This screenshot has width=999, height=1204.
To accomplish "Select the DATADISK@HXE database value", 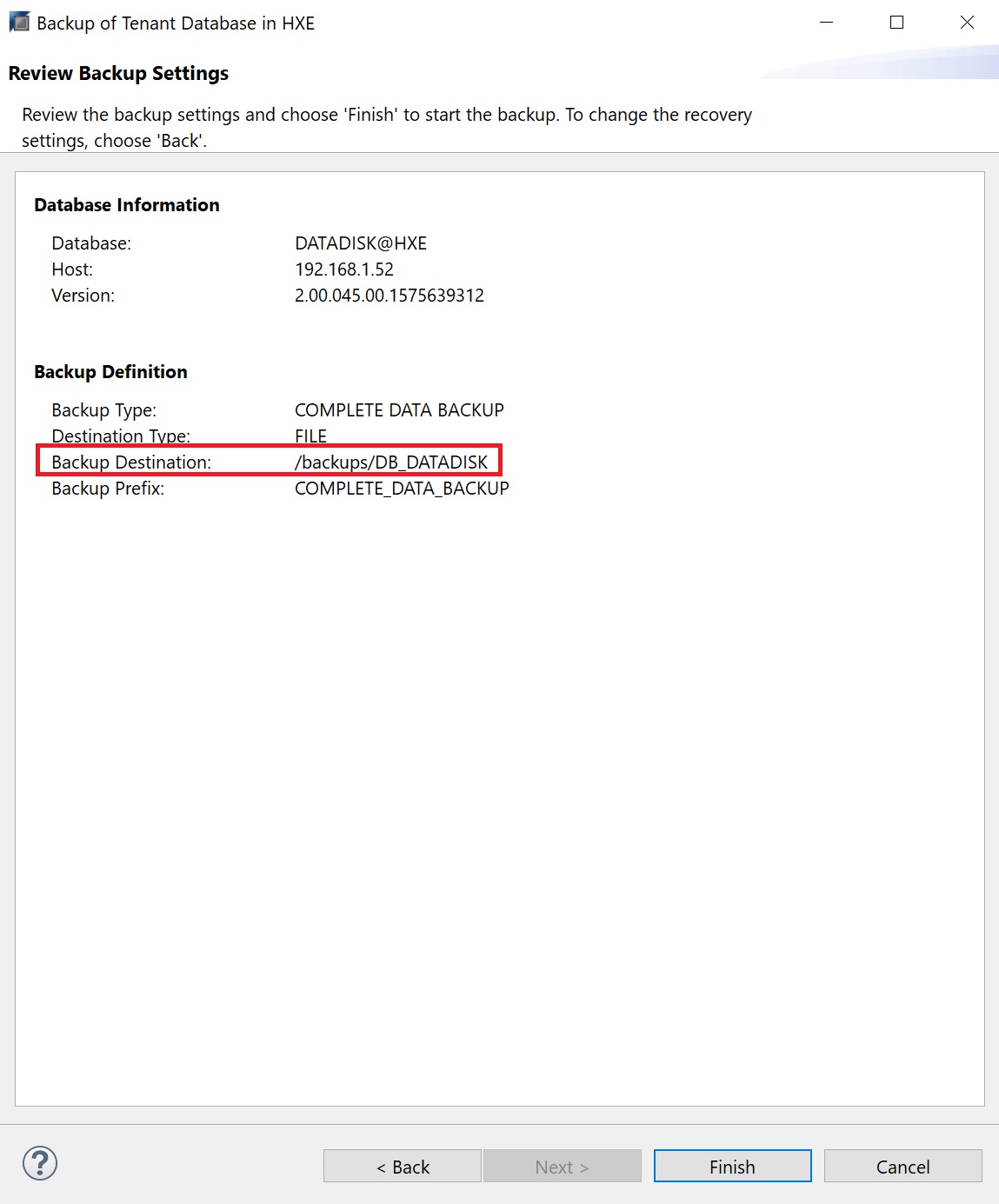I will point(361,243).
